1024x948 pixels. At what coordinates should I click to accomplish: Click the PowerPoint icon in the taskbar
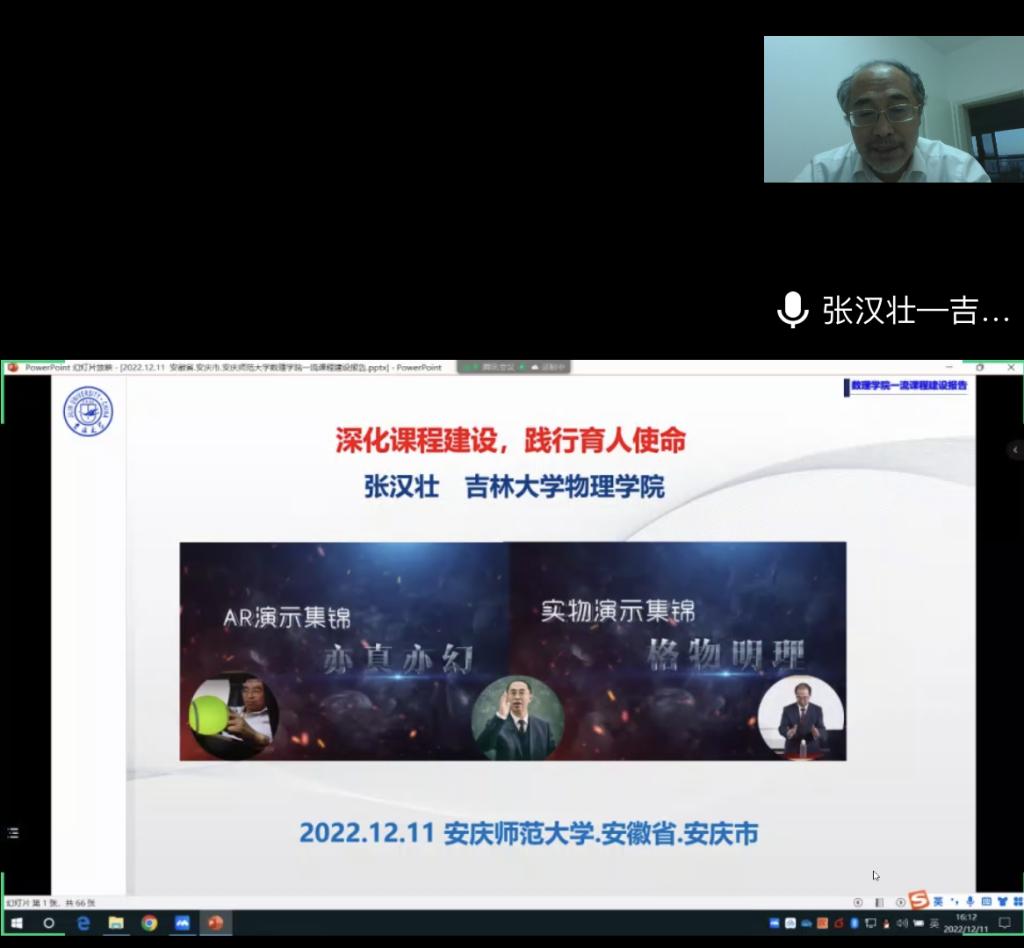215,923
